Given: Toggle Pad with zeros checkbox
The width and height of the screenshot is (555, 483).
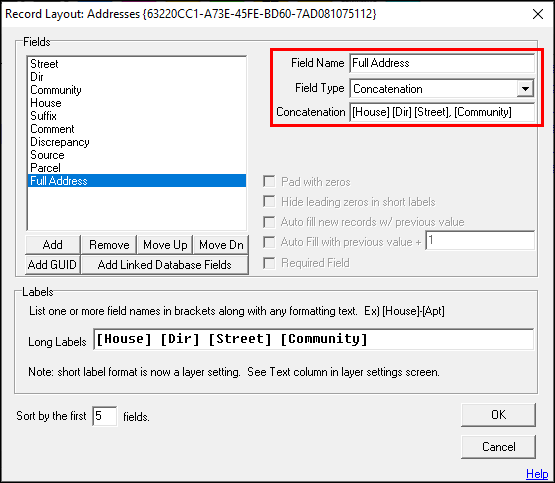Looking at the screenshot, I should pos(269,182).
